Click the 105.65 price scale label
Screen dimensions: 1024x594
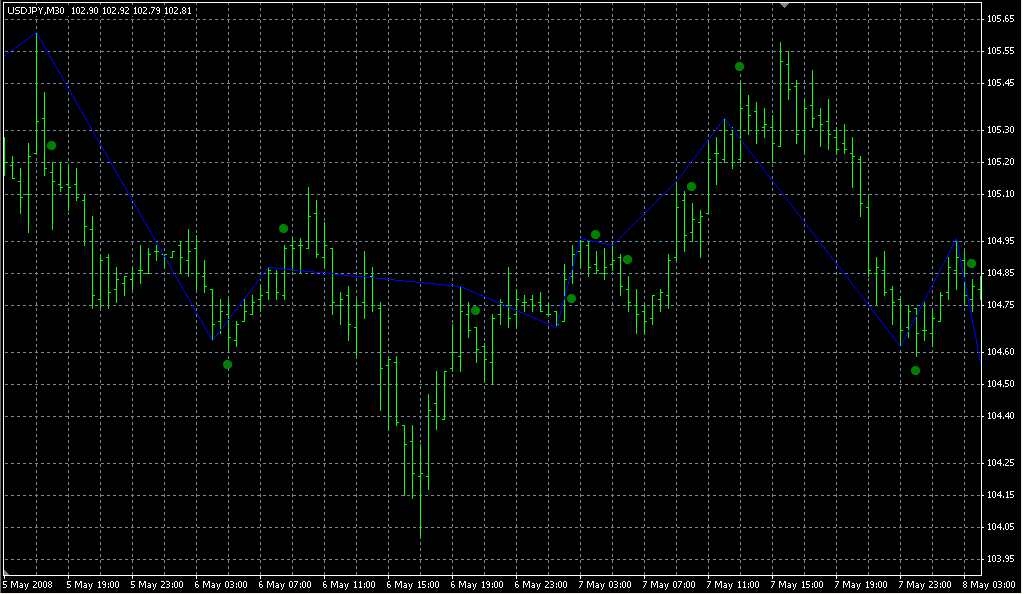(x=1000, y=19)
